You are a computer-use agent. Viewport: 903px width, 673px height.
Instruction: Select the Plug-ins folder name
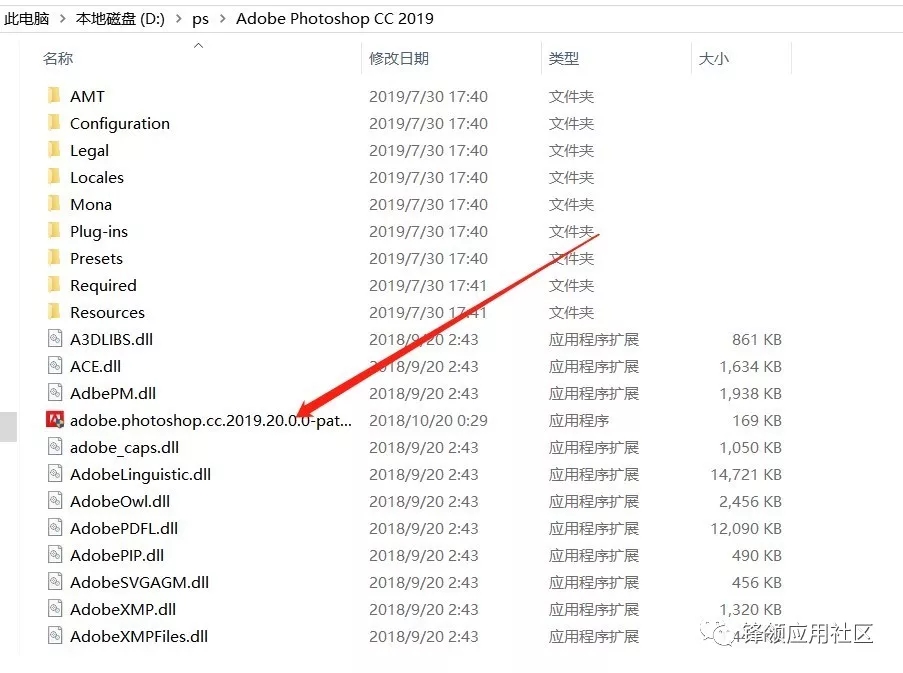tap(98, 231)
